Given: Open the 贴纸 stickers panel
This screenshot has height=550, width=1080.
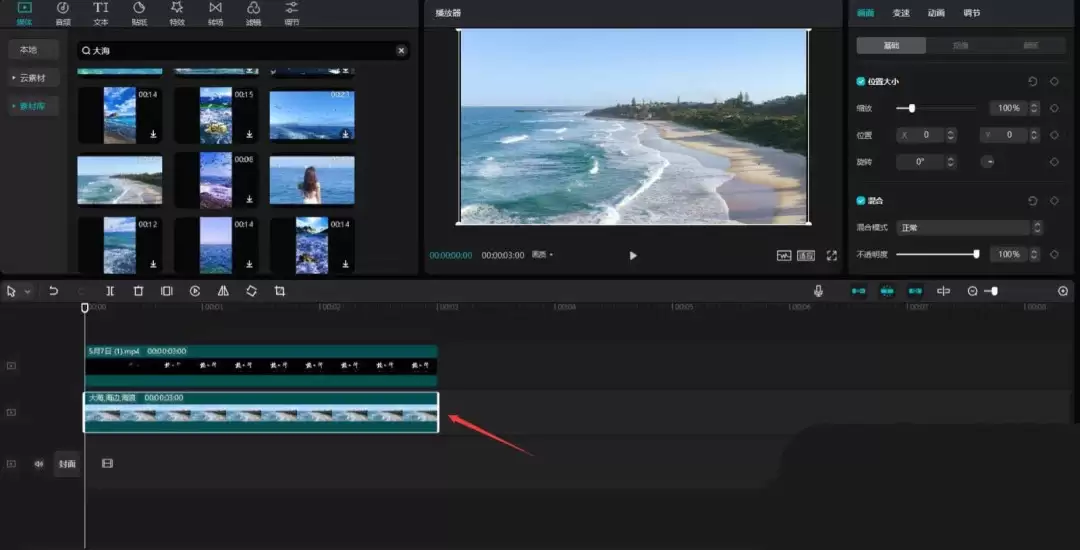Looking at the screenshot, I should point(139,13).
